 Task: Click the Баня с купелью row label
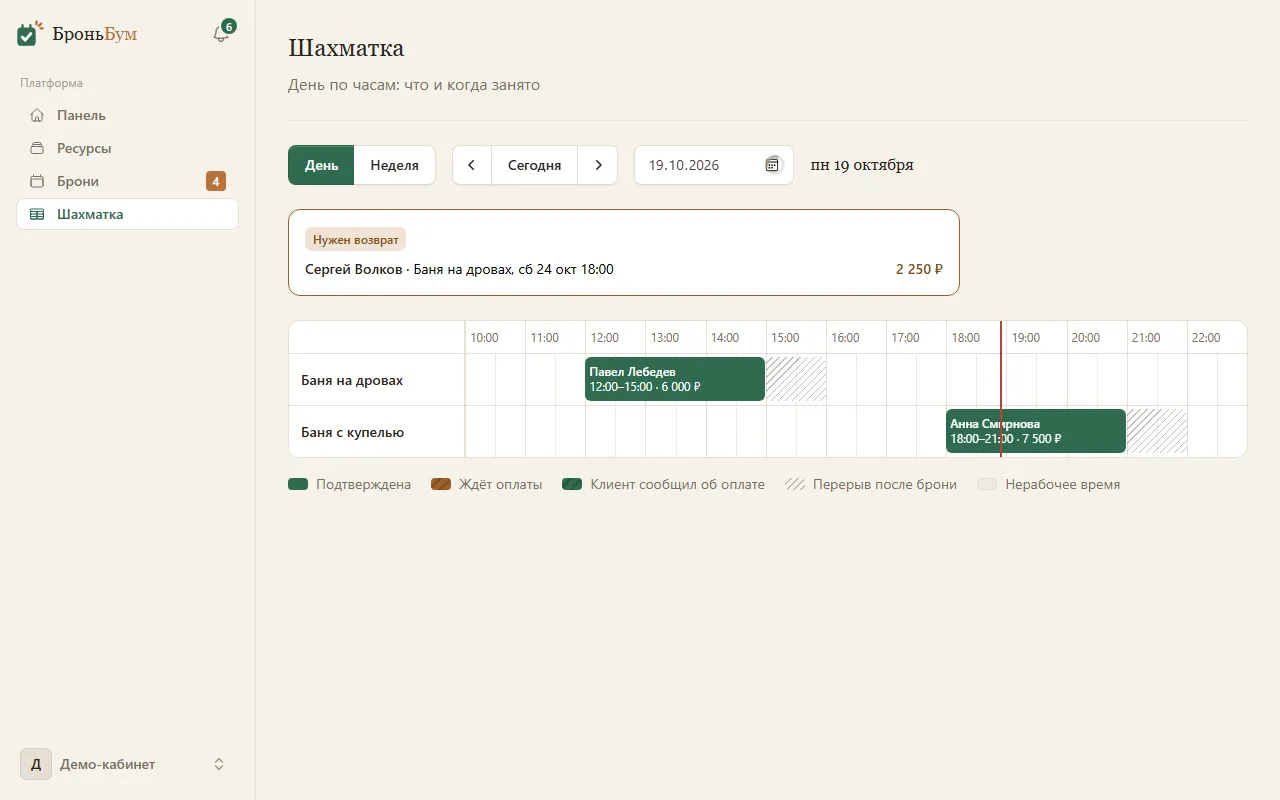point(352,432)
